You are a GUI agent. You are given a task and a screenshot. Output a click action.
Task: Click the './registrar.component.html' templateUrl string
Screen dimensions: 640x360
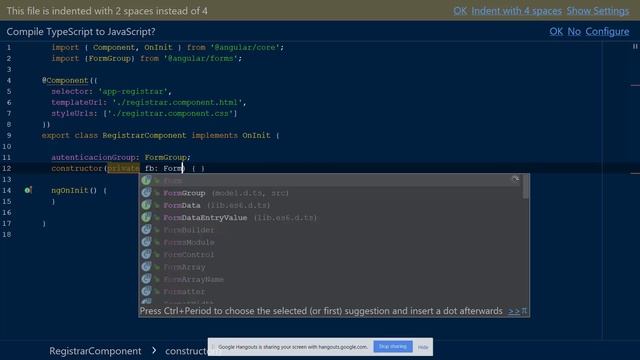click(177, 102)
